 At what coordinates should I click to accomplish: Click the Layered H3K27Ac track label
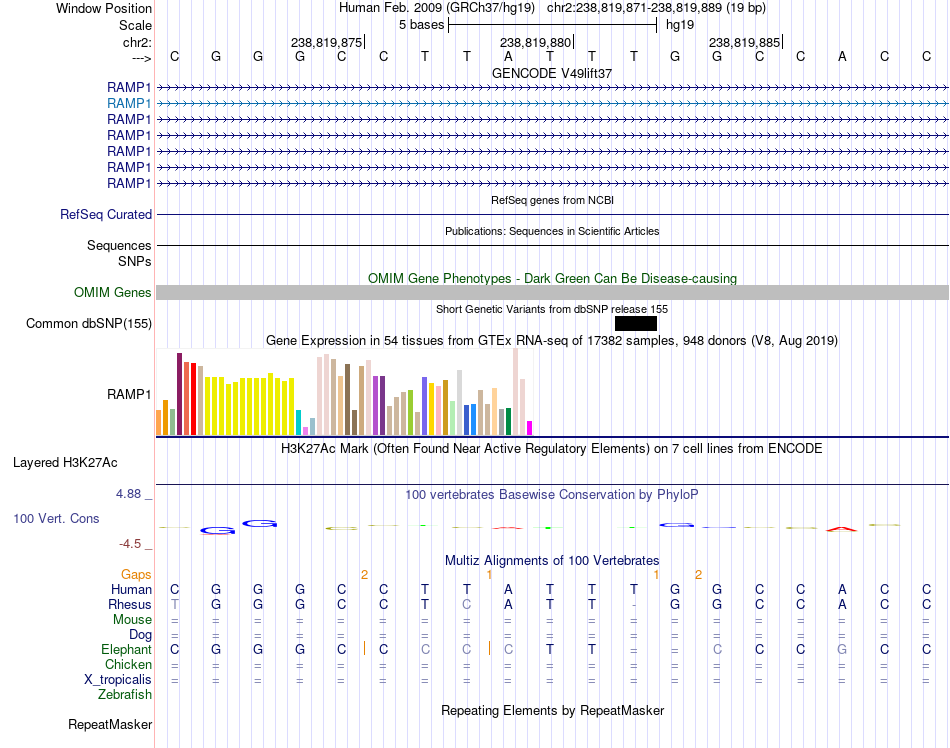65,463
